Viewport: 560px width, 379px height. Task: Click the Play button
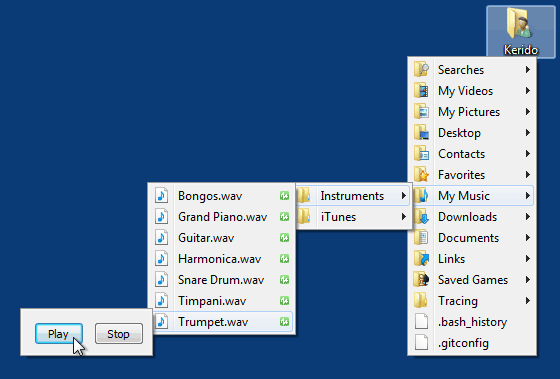pos(59,334)
